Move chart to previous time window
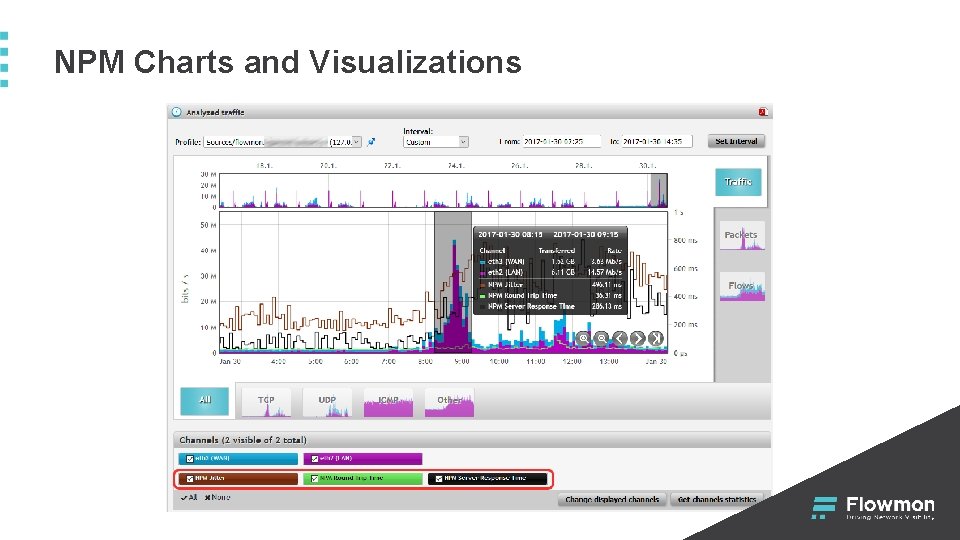Screen dimensions: 960x540 620,338
